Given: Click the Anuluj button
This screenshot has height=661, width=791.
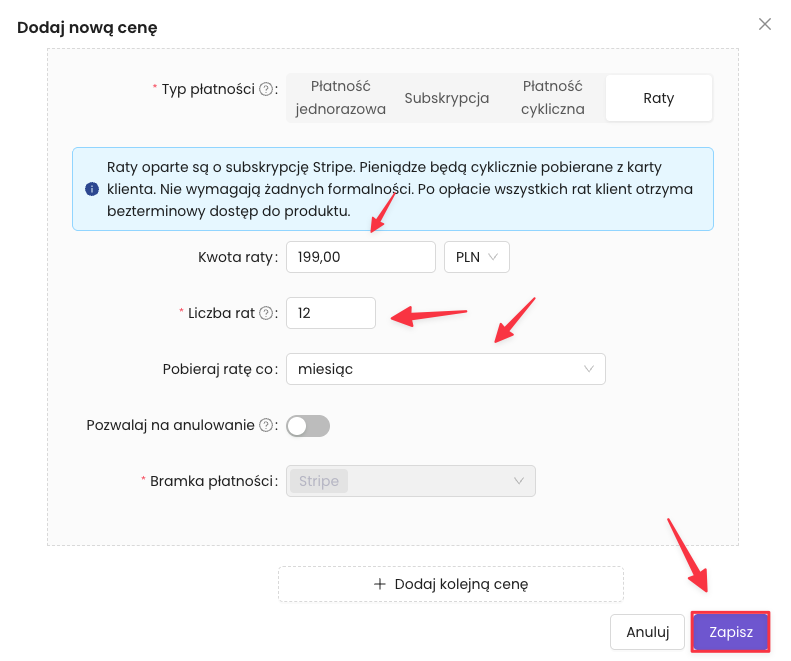Looking at the screenshot, I should 647,632.
